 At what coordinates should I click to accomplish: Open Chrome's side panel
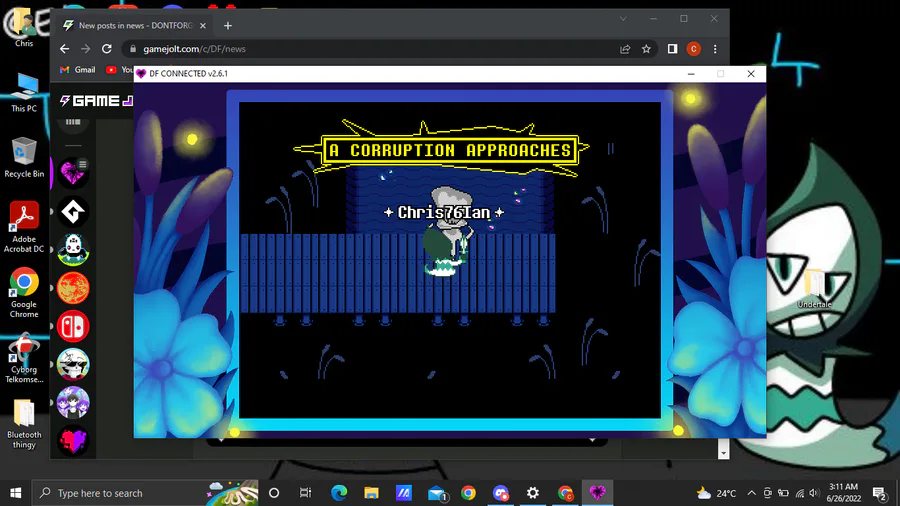(672, 49)
